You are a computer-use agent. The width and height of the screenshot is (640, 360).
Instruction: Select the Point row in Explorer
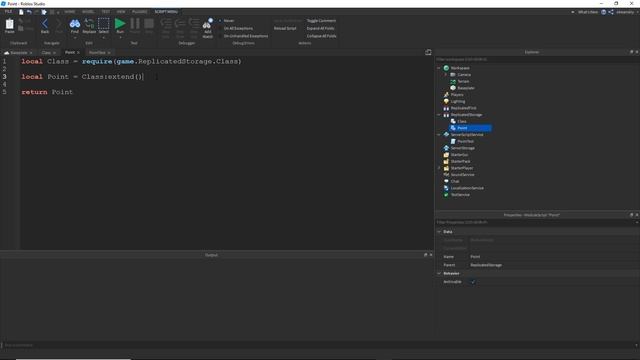(471, 128)
